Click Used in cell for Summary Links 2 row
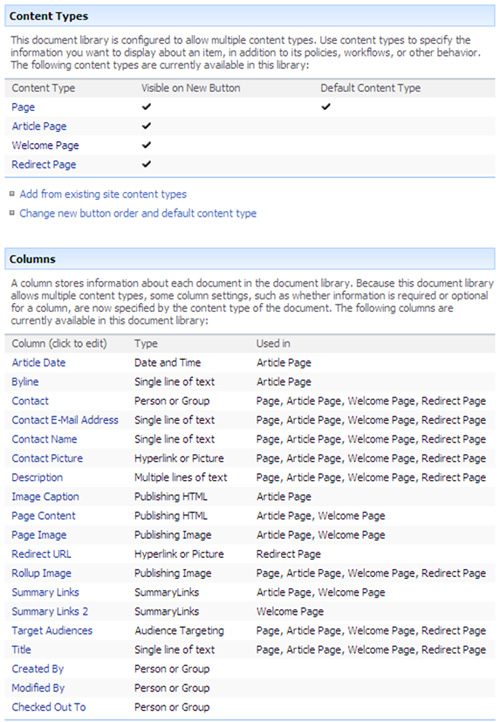 pyautogui.click(x=290, y=611)
